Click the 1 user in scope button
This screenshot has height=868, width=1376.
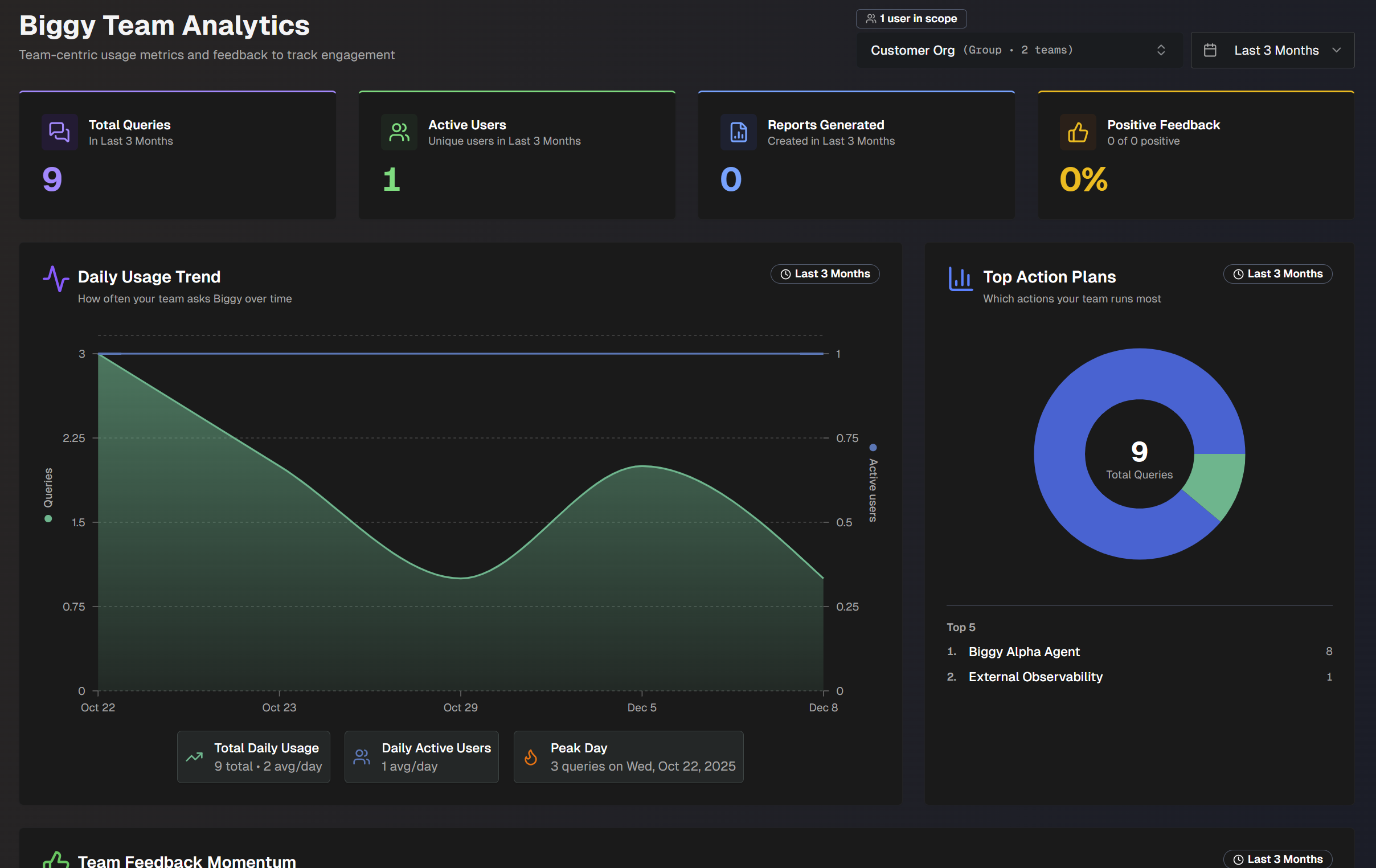[911, 18]
